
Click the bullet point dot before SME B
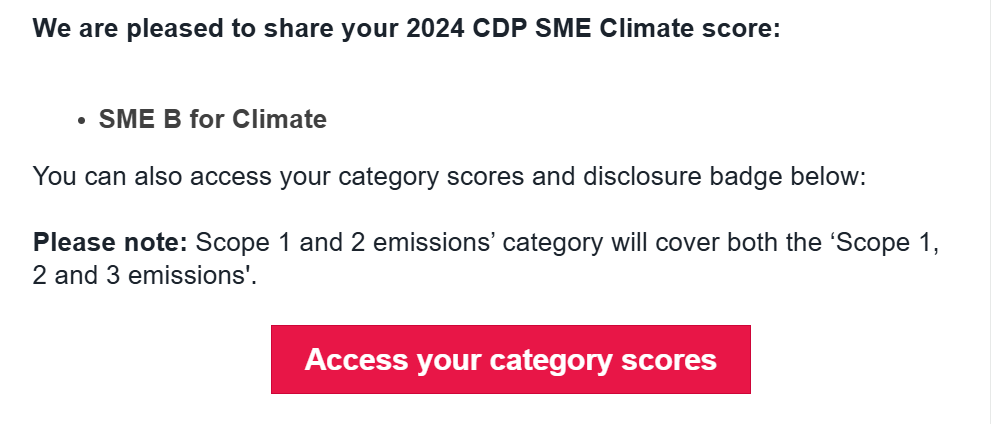pos(81,121)
